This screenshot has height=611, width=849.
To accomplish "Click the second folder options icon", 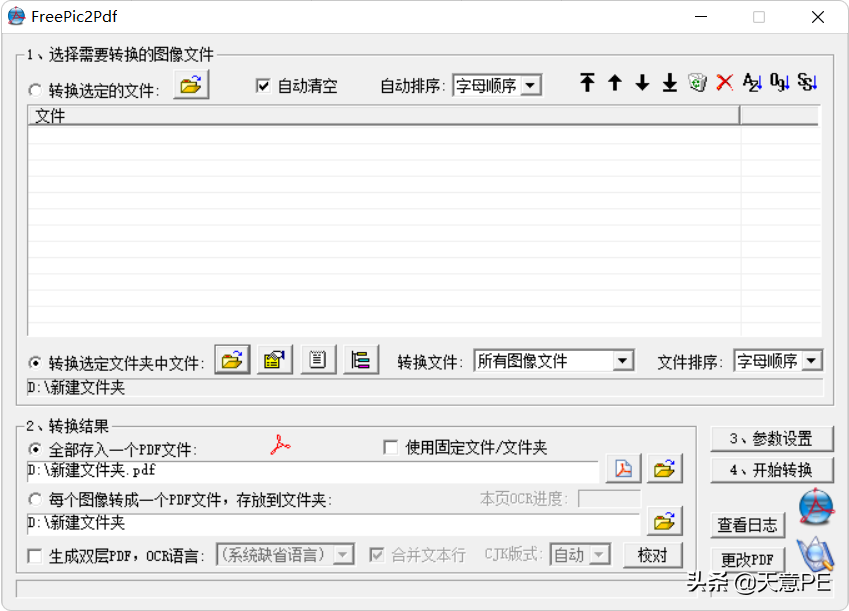I will 275,360.
